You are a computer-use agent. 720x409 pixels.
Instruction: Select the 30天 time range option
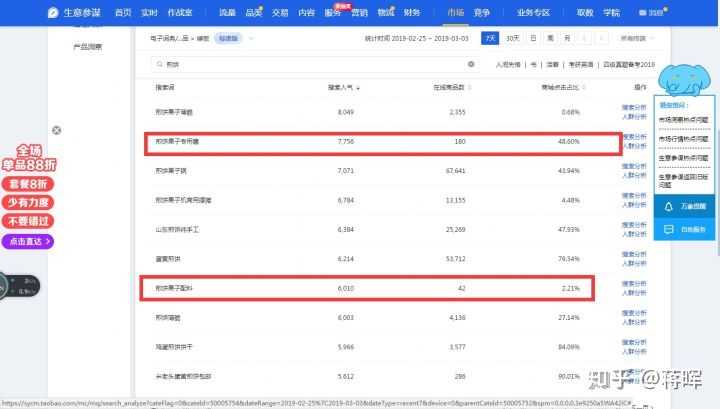click(512, 38)
